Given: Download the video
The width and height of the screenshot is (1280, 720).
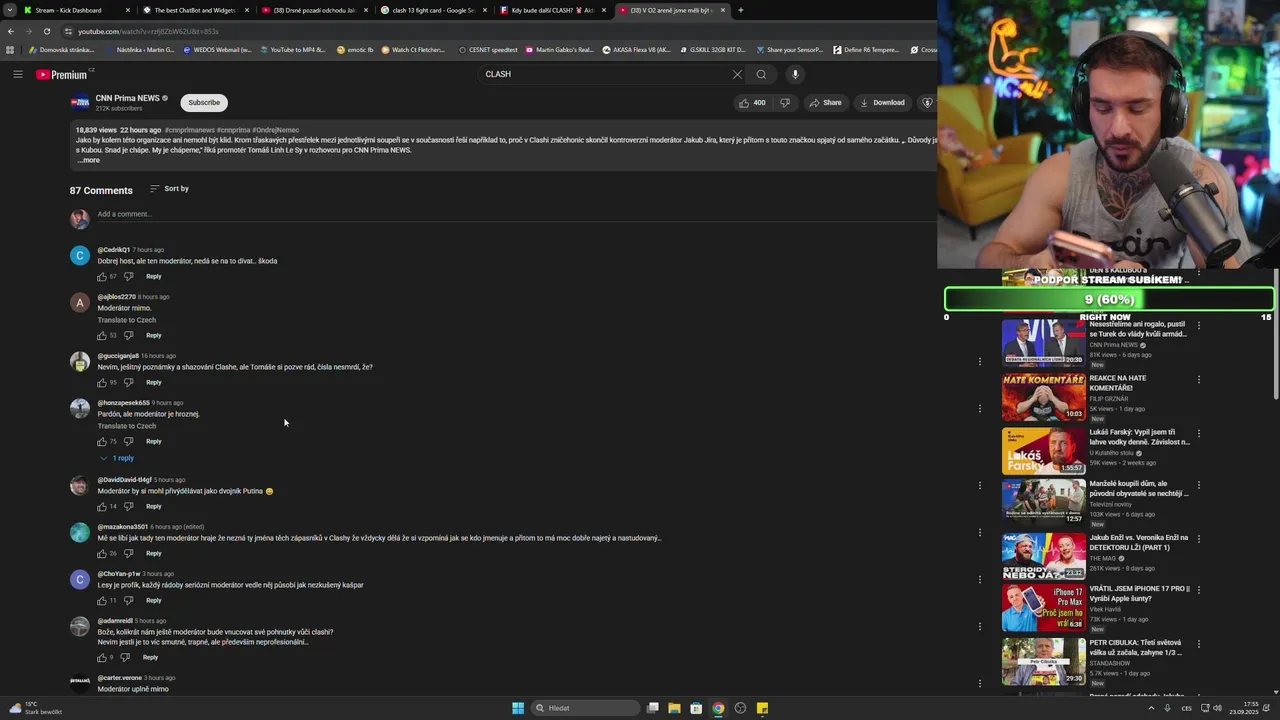Looking at the screenshot, I should (x=882, y=102).
